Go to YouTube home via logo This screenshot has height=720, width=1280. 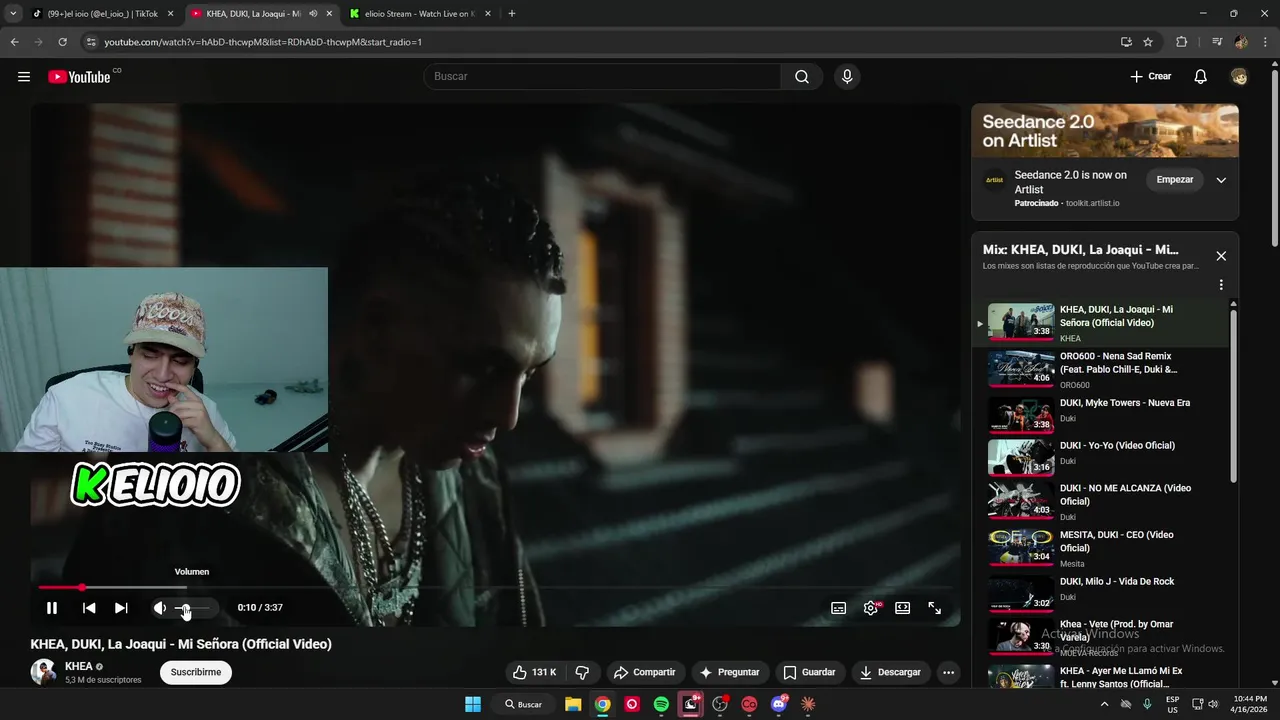coord(79,77)
